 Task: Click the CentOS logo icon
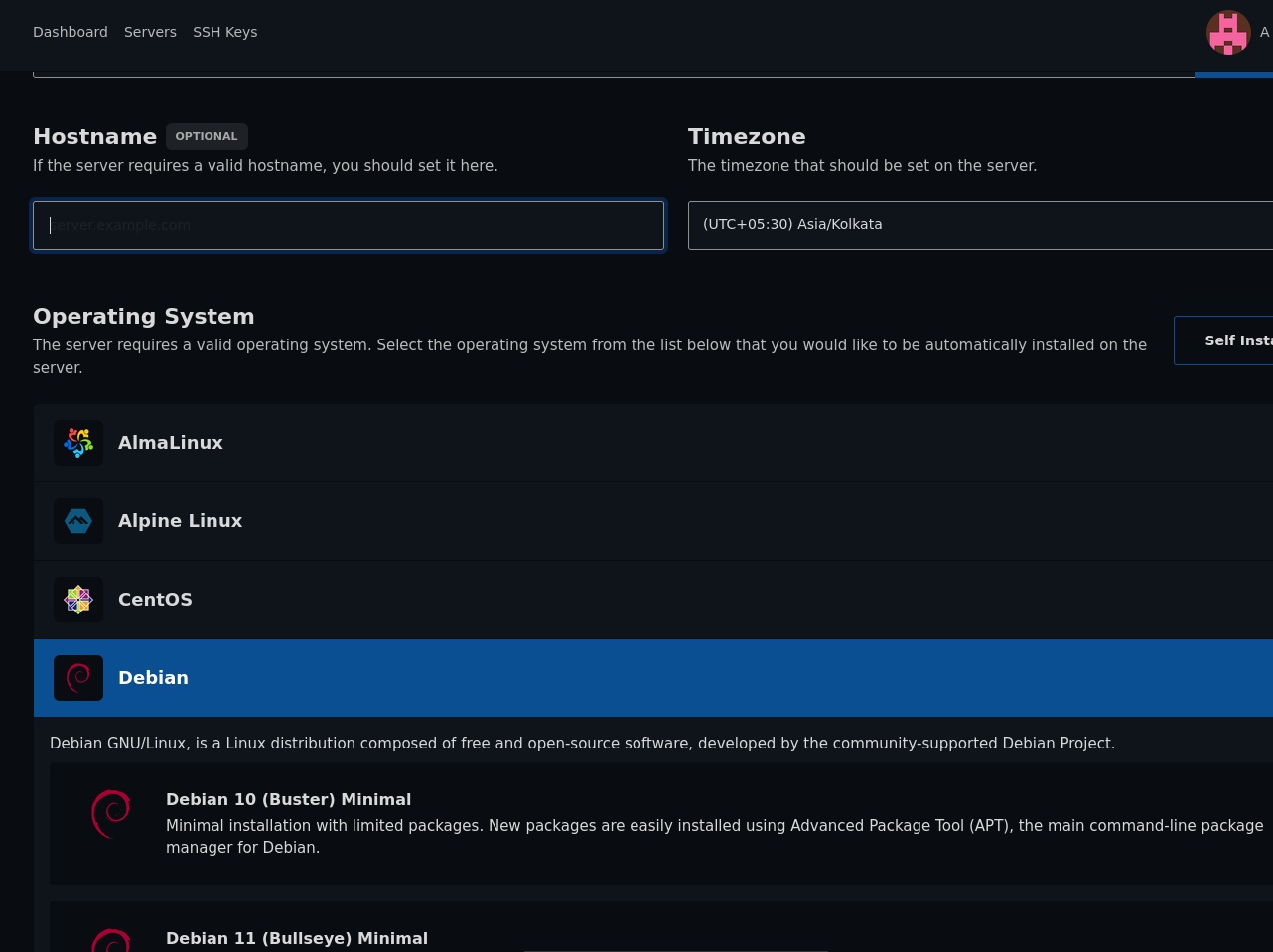pos(78,600)
